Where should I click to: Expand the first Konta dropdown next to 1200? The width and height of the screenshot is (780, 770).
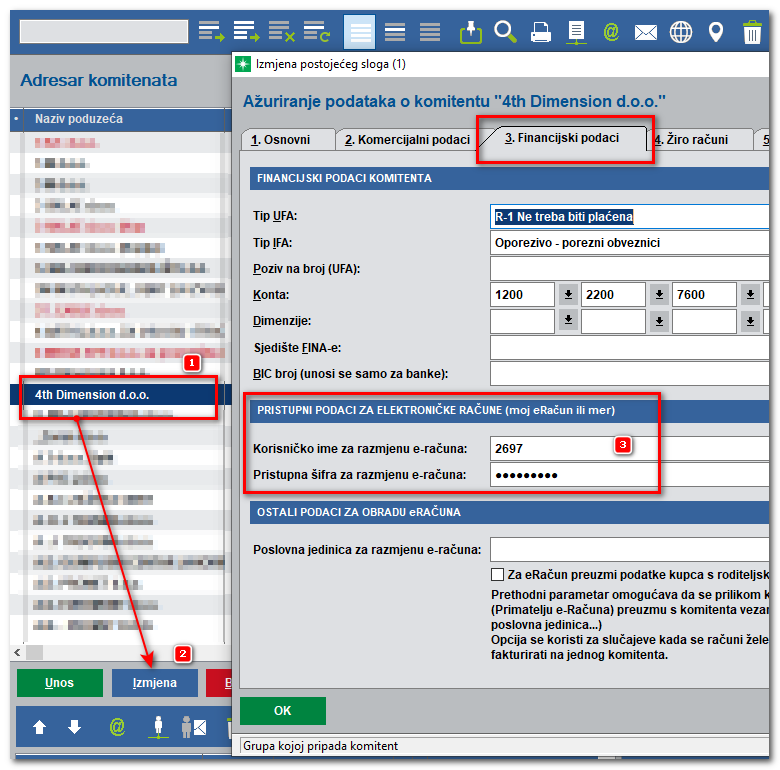pyautogui.click(x=569, y=294)
